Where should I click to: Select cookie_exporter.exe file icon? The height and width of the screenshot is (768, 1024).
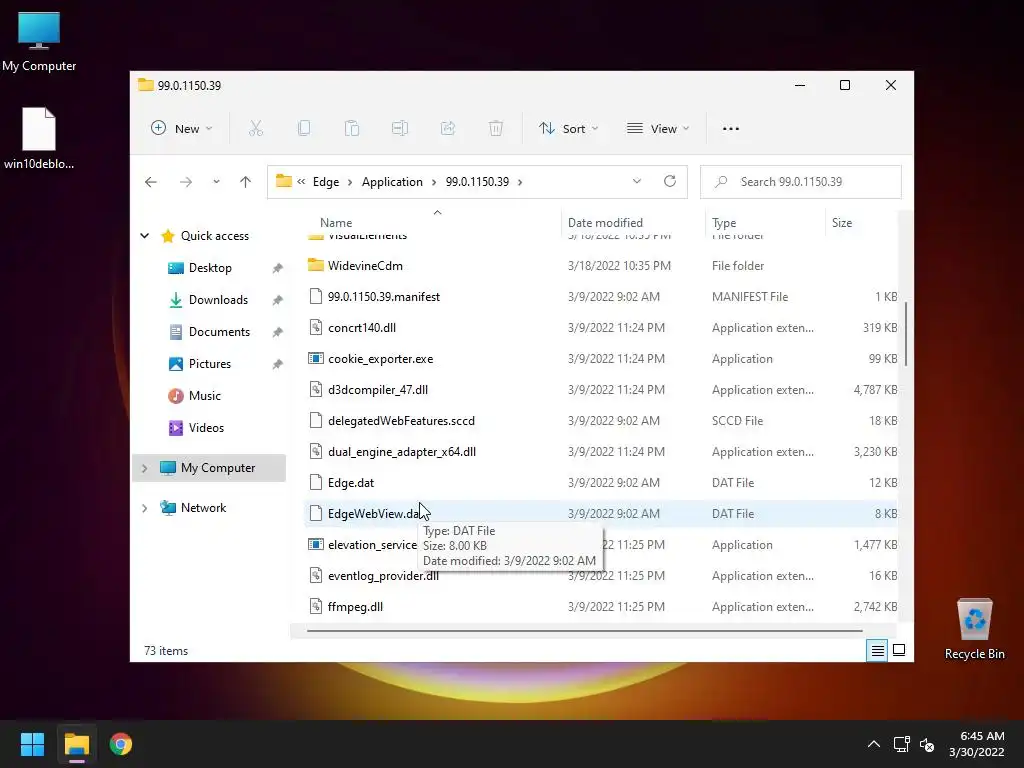(x=316, y=359)
